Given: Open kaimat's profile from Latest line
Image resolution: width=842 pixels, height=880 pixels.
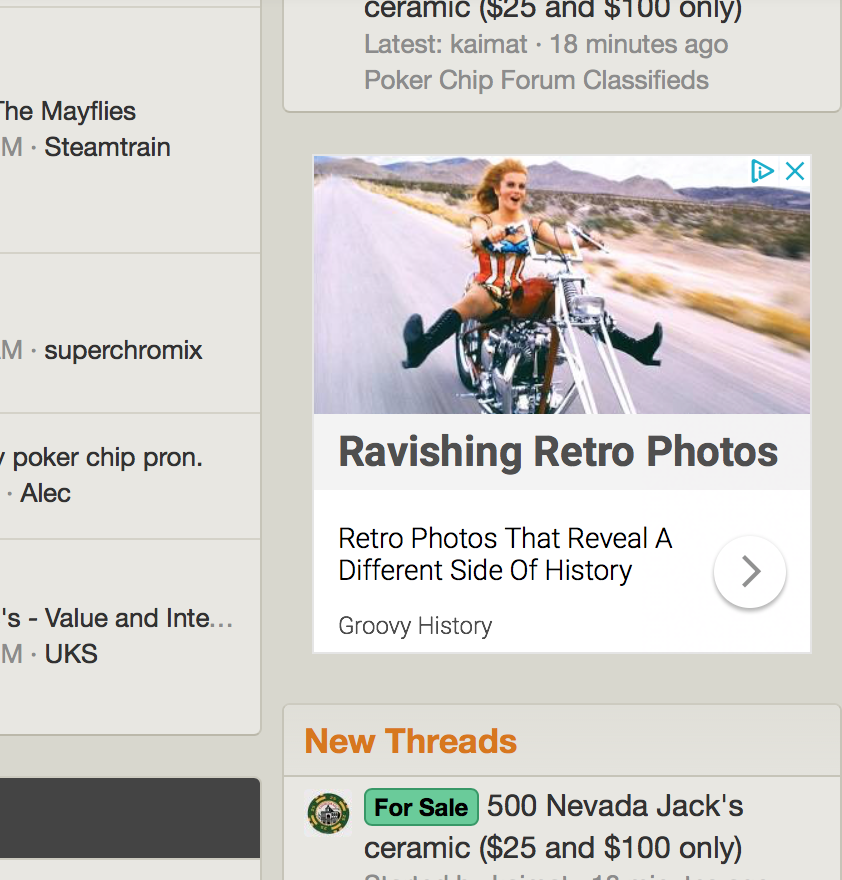Looking at the screenshot, I should click(x=487, y=44).
